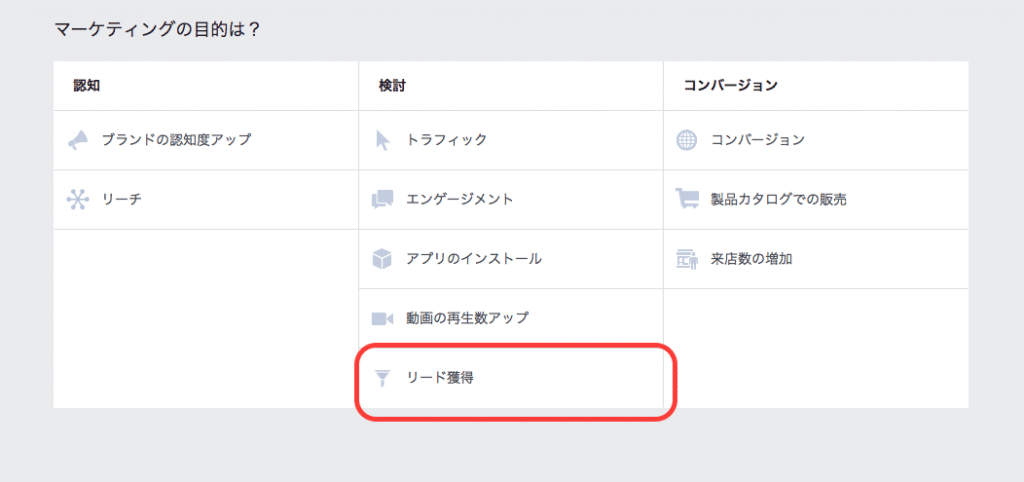Choose リード獲得 objective
The height and width of the screenshot is (482, 1024).
coord(511,378)
